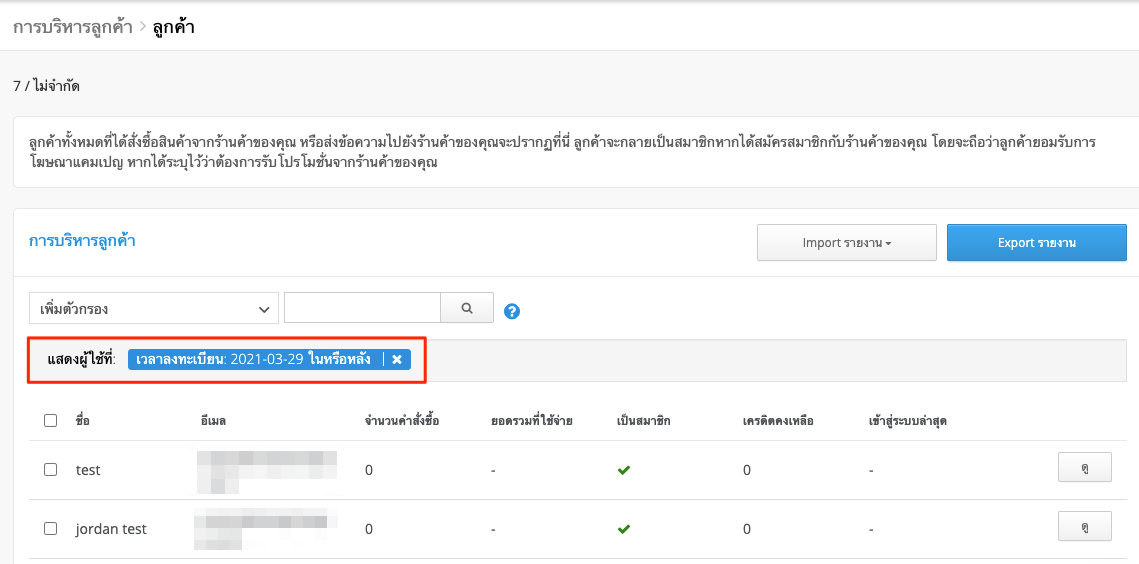Sort by เข้าสู่ระบบล่าสุด column header
This screenshot has width=1139, height=564.
tap(907, 421)
